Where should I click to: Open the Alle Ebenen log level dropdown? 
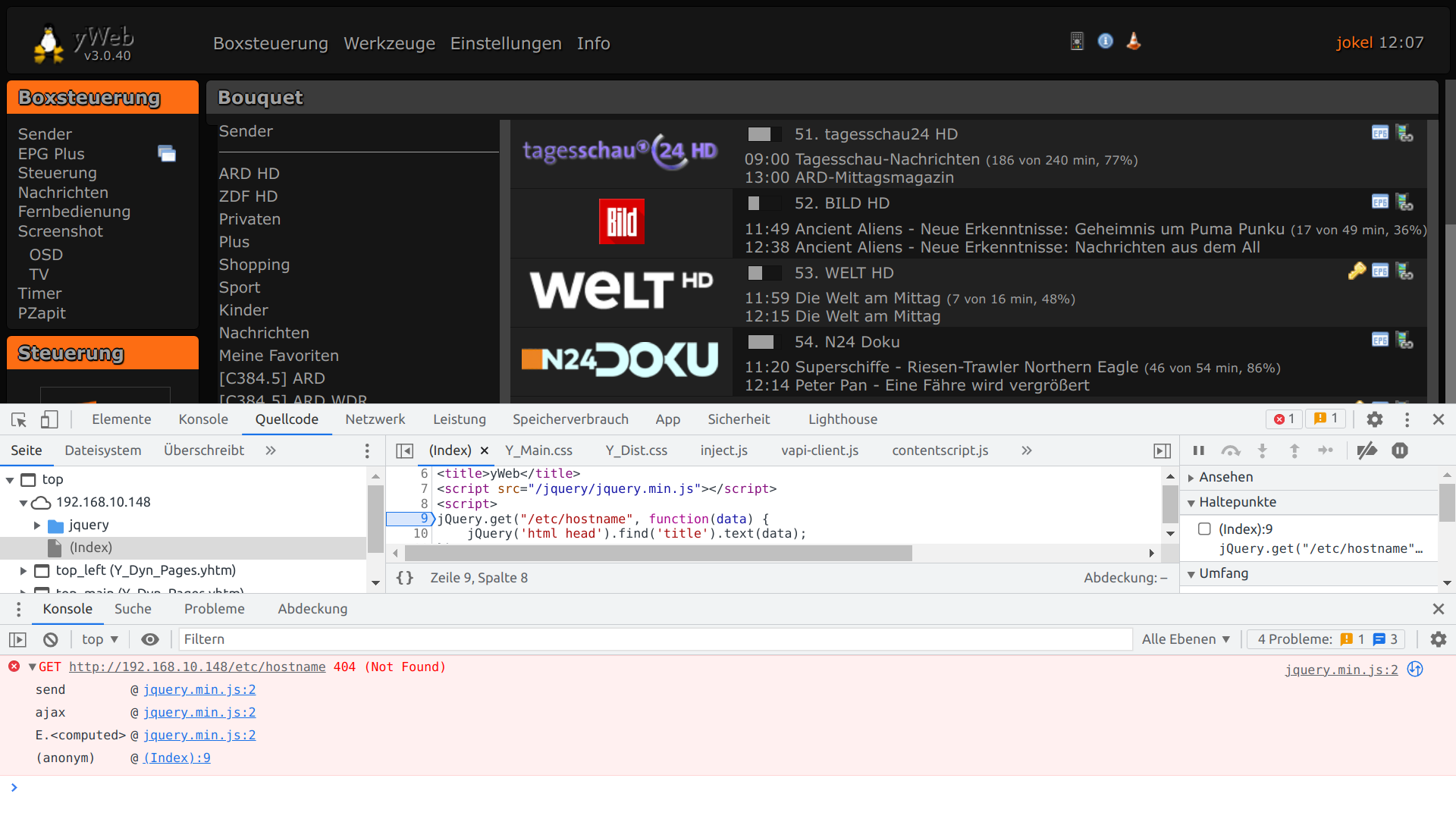coord(1185,639)
